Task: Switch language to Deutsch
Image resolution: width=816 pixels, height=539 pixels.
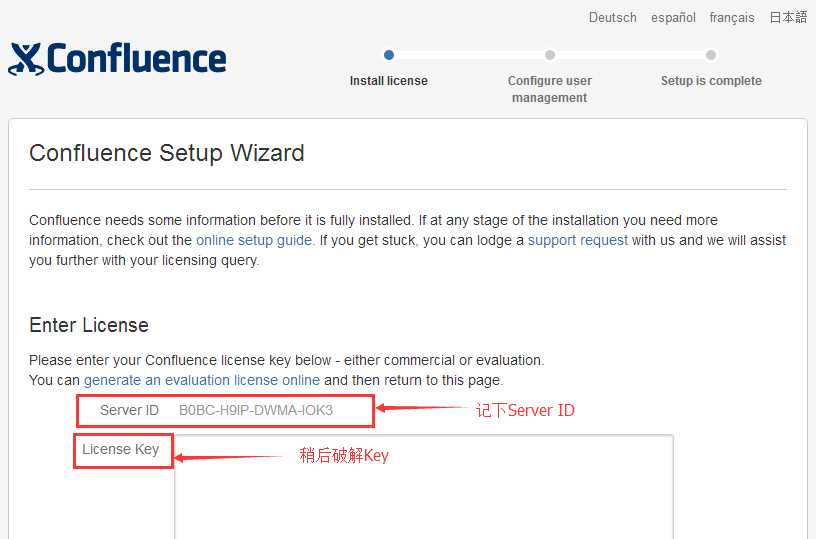Action: tap(613, 18)
